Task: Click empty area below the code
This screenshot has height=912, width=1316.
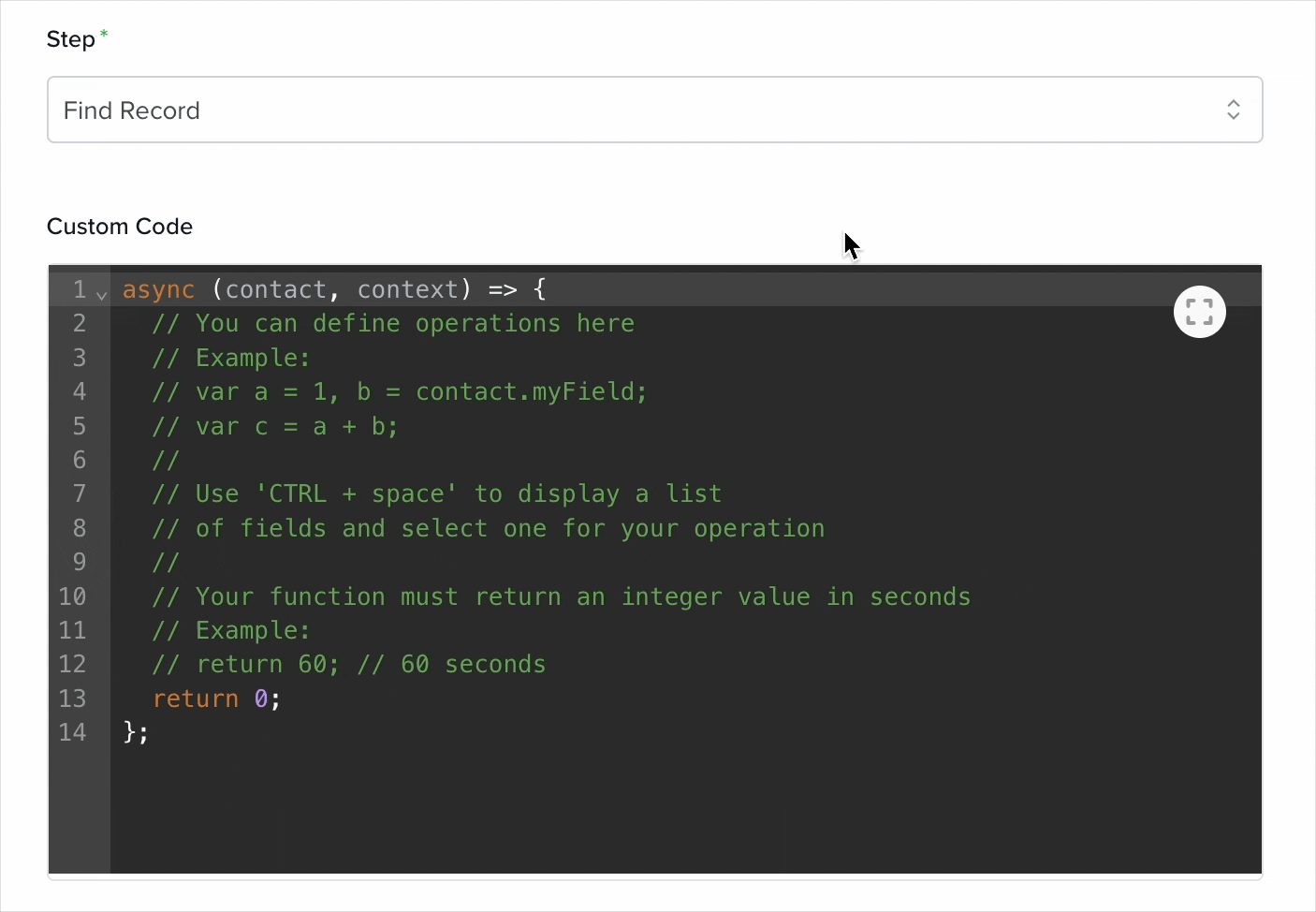Action: pyautogui.click(x=685, y=810)
